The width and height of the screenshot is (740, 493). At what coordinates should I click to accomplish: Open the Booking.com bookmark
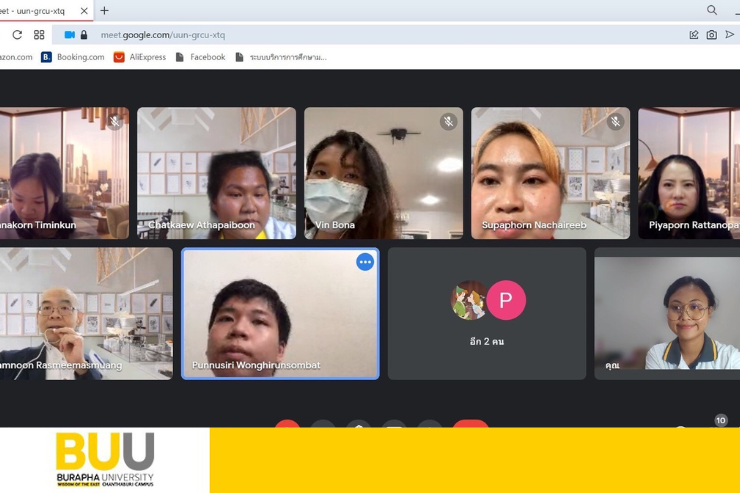pyautogui.click(x=73, y=57)
